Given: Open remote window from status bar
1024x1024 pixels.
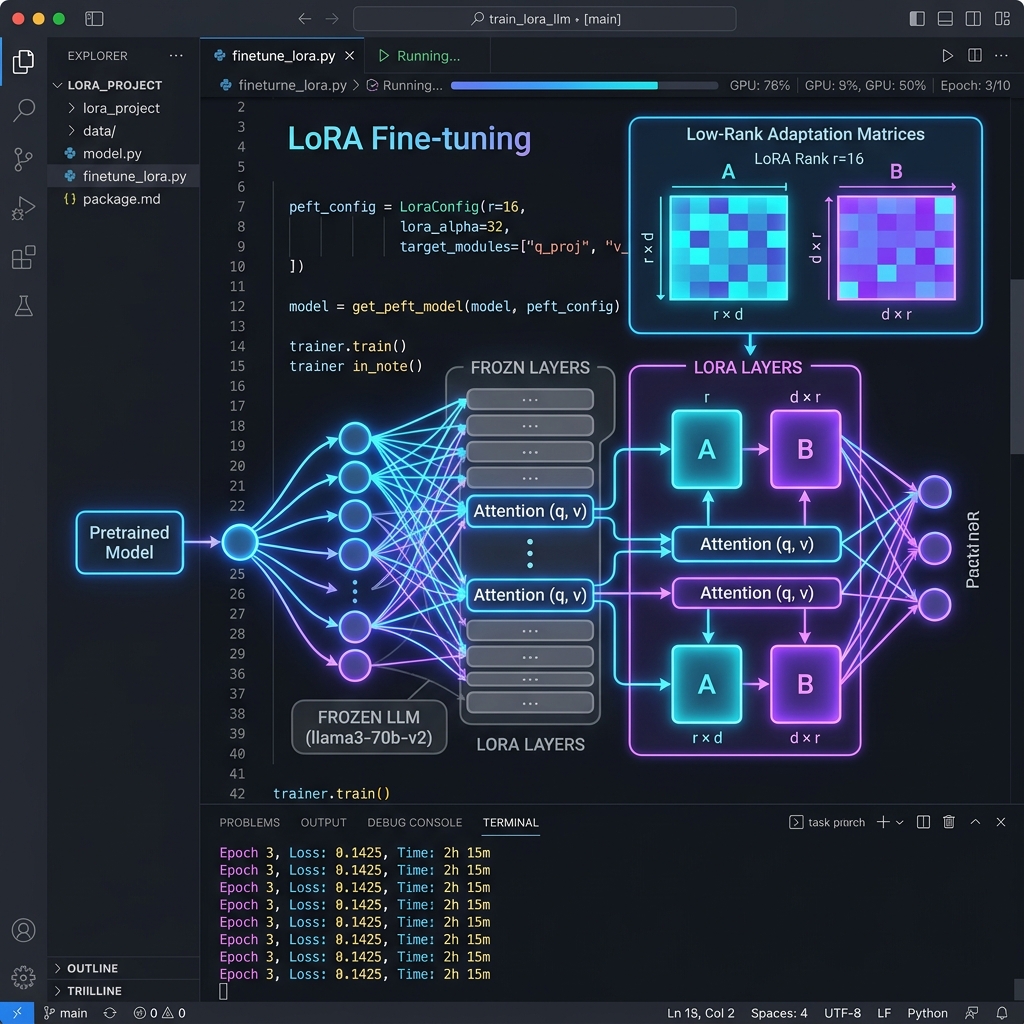Looking at the screenshot, I should point(17,1013).
